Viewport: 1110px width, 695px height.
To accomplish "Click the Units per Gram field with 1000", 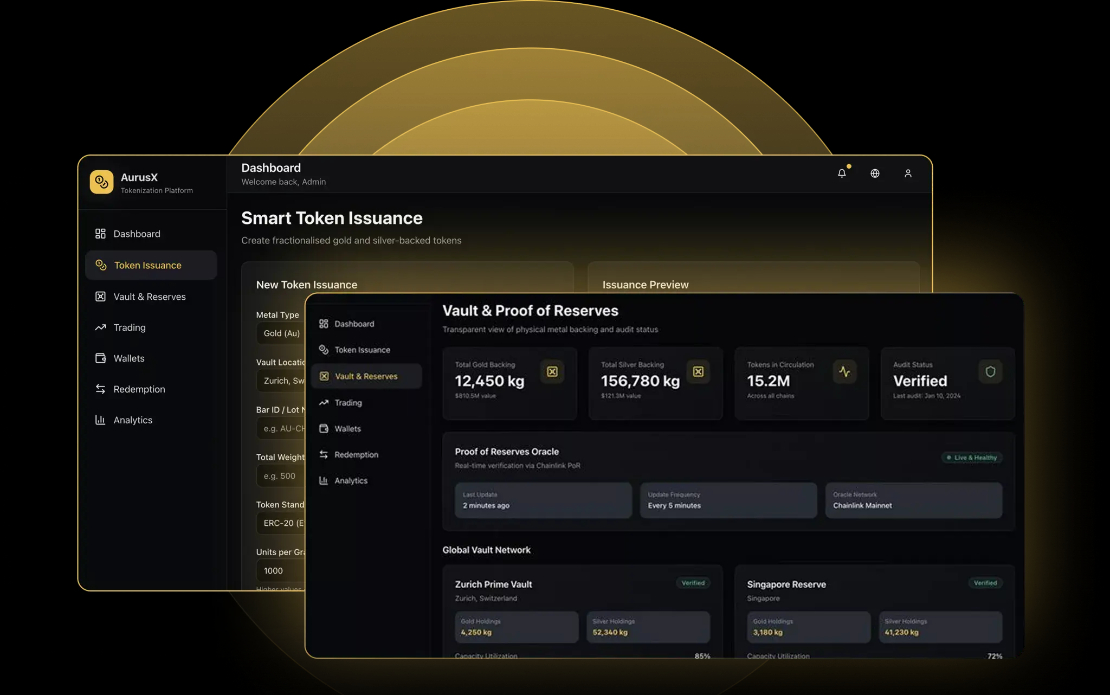I will click(x=281, y=570).
